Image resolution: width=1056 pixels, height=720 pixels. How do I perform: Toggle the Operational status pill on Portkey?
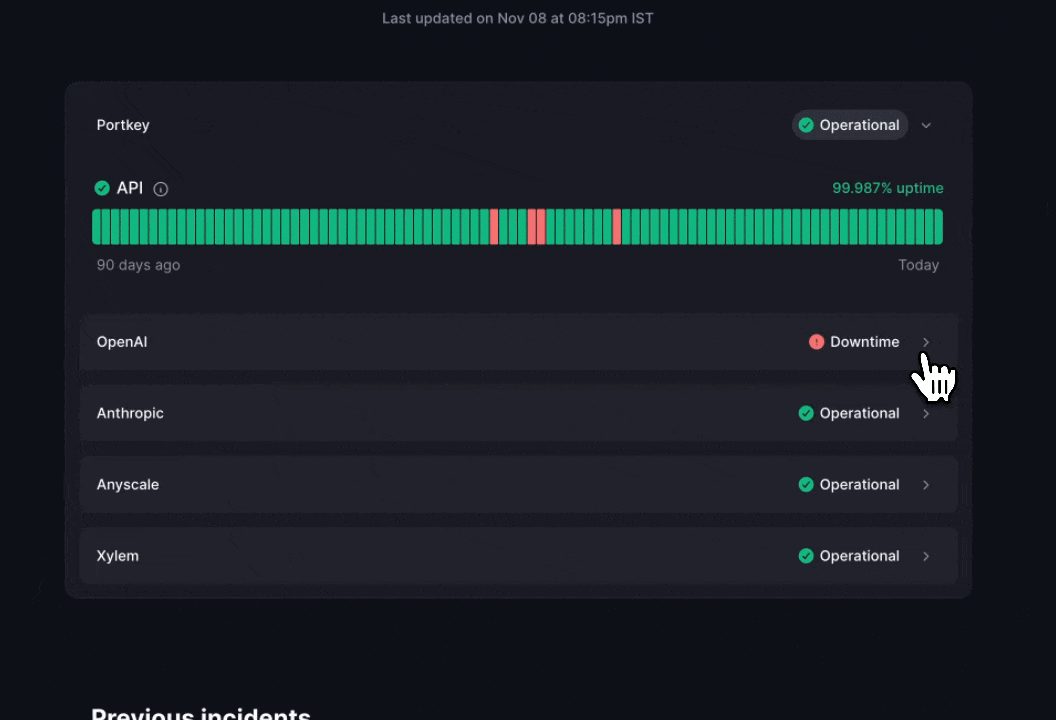849,125
